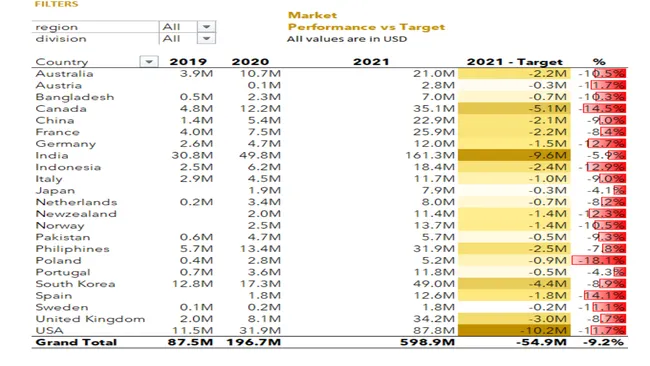Open the region filter dropdown arrow
This screenshot has height=366, width=650.
coord(206,27)
